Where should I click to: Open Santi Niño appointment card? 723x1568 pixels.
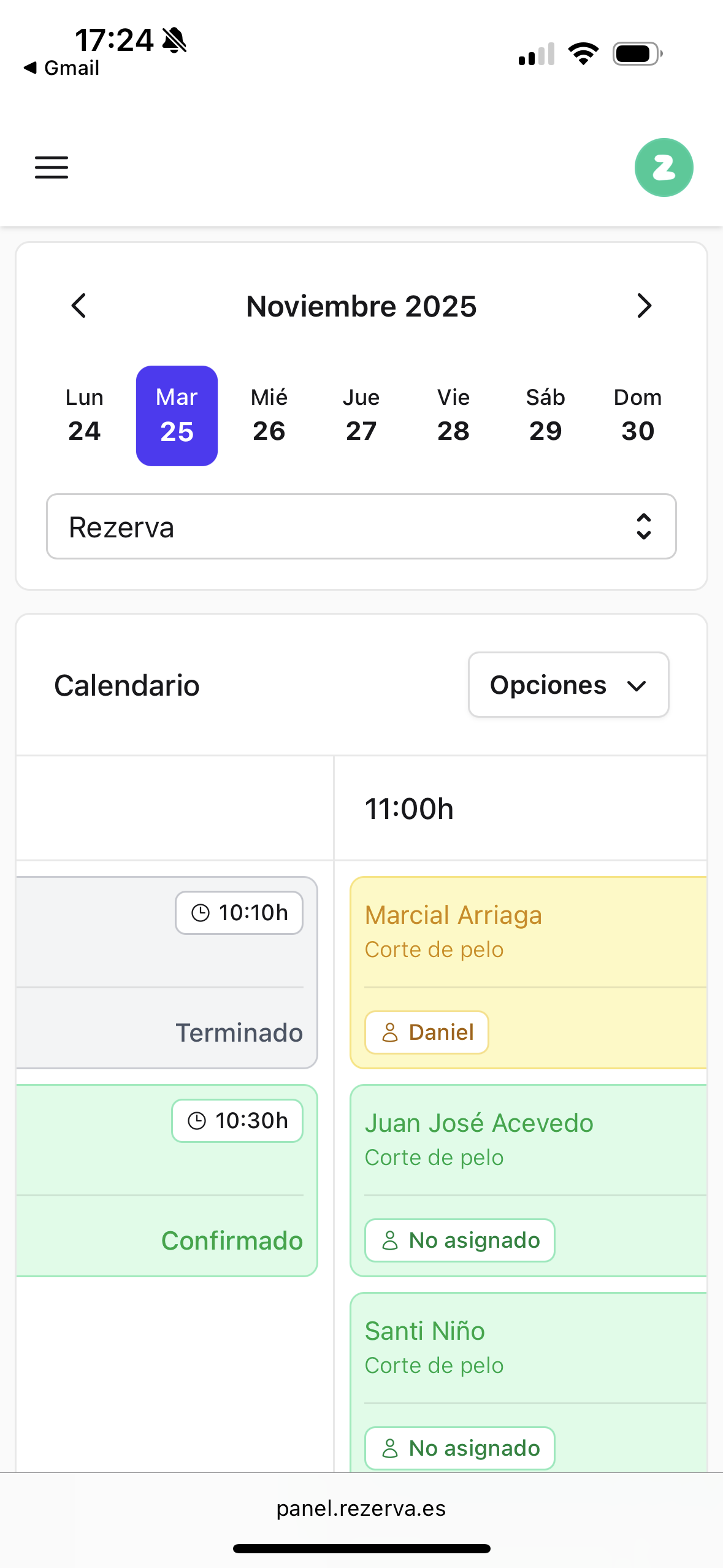click(x=527, y=1347)
